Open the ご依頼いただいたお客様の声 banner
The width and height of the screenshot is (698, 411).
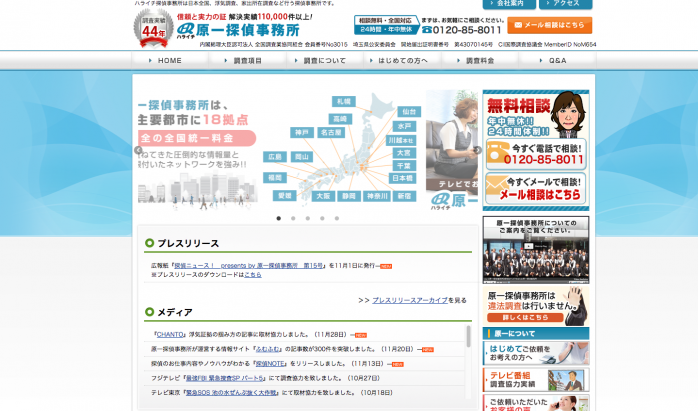tap(536, 403)
